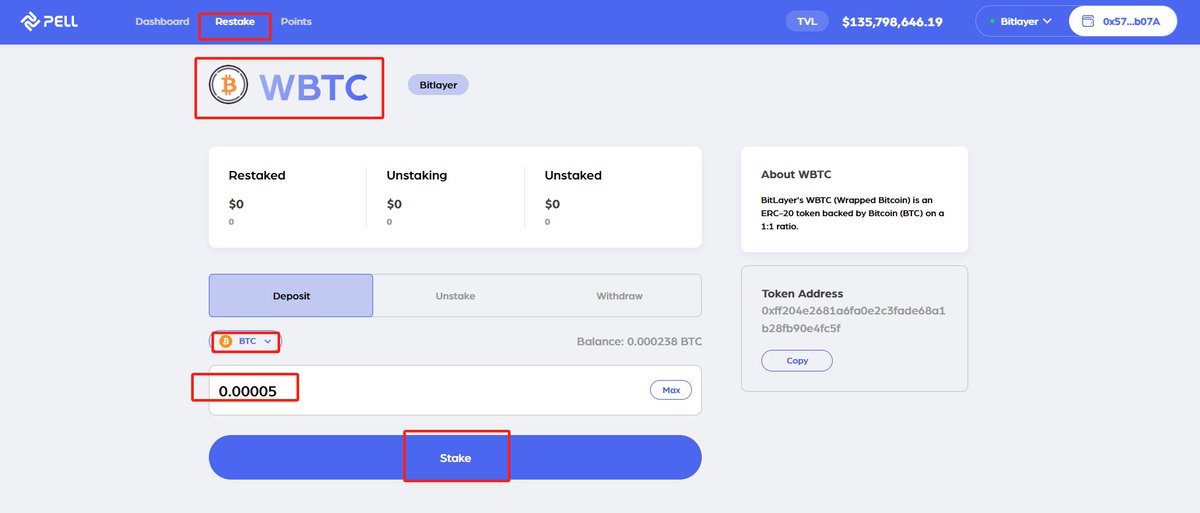
Task: Click the Token Address heading
Action: 802,294
